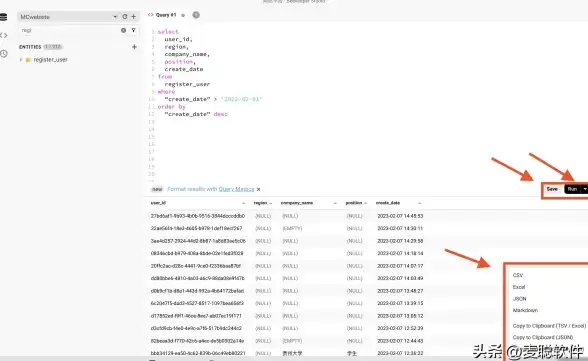588x361 pixels.
Task: Click the 2023-02-07 12:44:43 date cell
Action: click(x=400, y=341)
